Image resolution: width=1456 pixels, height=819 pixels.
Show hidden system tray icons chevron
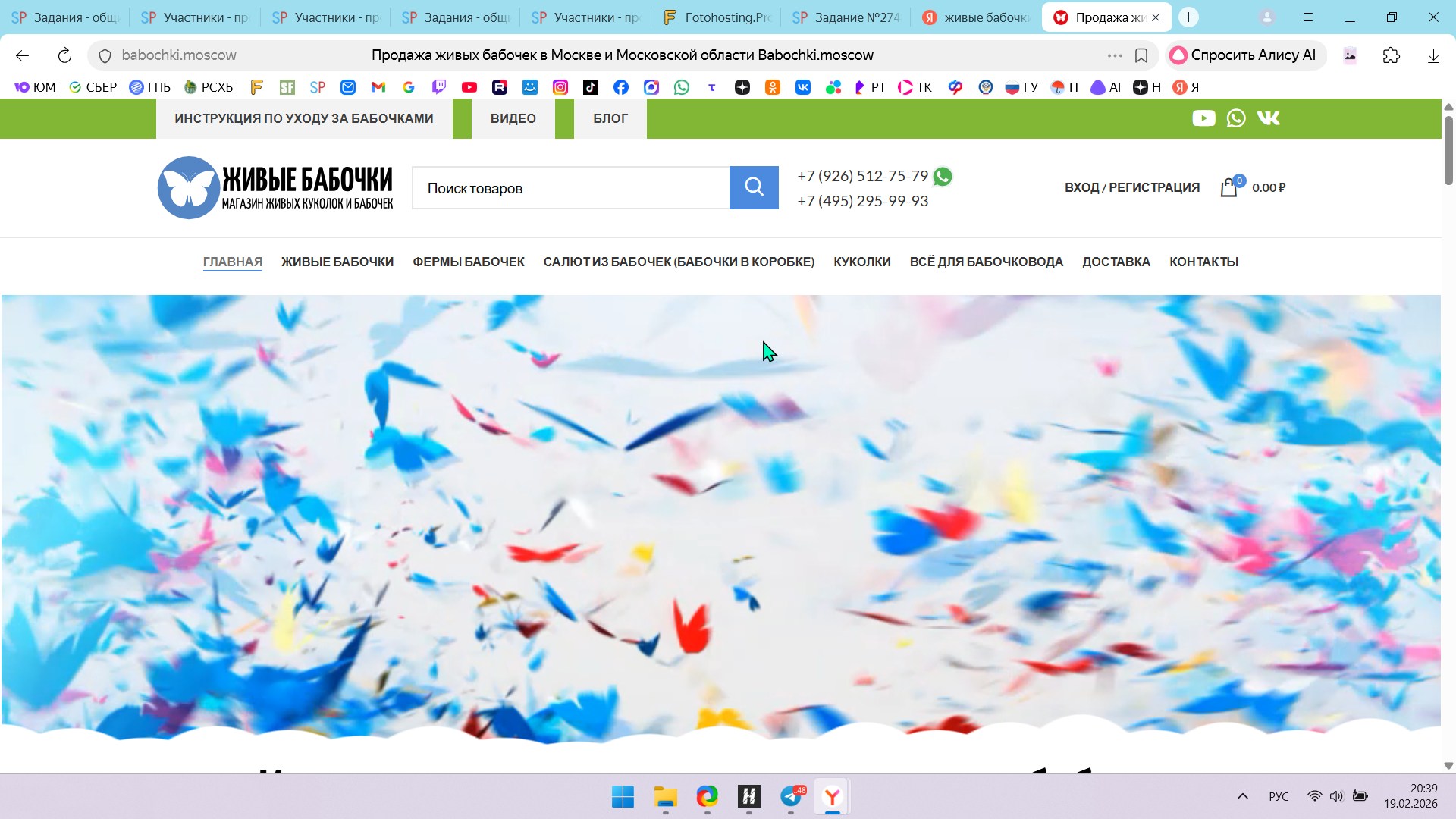click(1242, 796)
